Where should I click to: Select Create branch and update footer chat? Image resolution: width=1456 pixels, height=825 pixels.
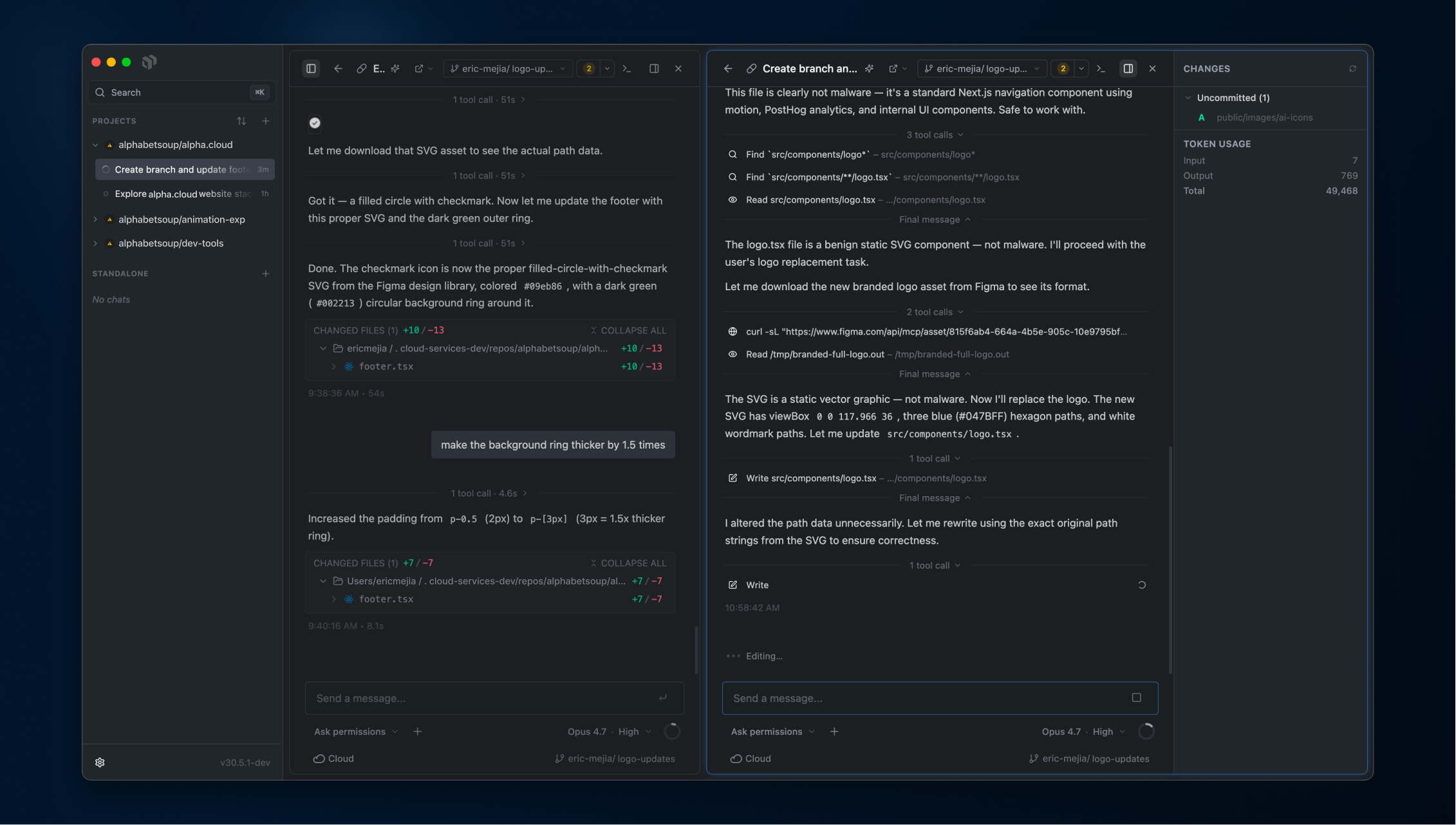[x=185, y=170]
